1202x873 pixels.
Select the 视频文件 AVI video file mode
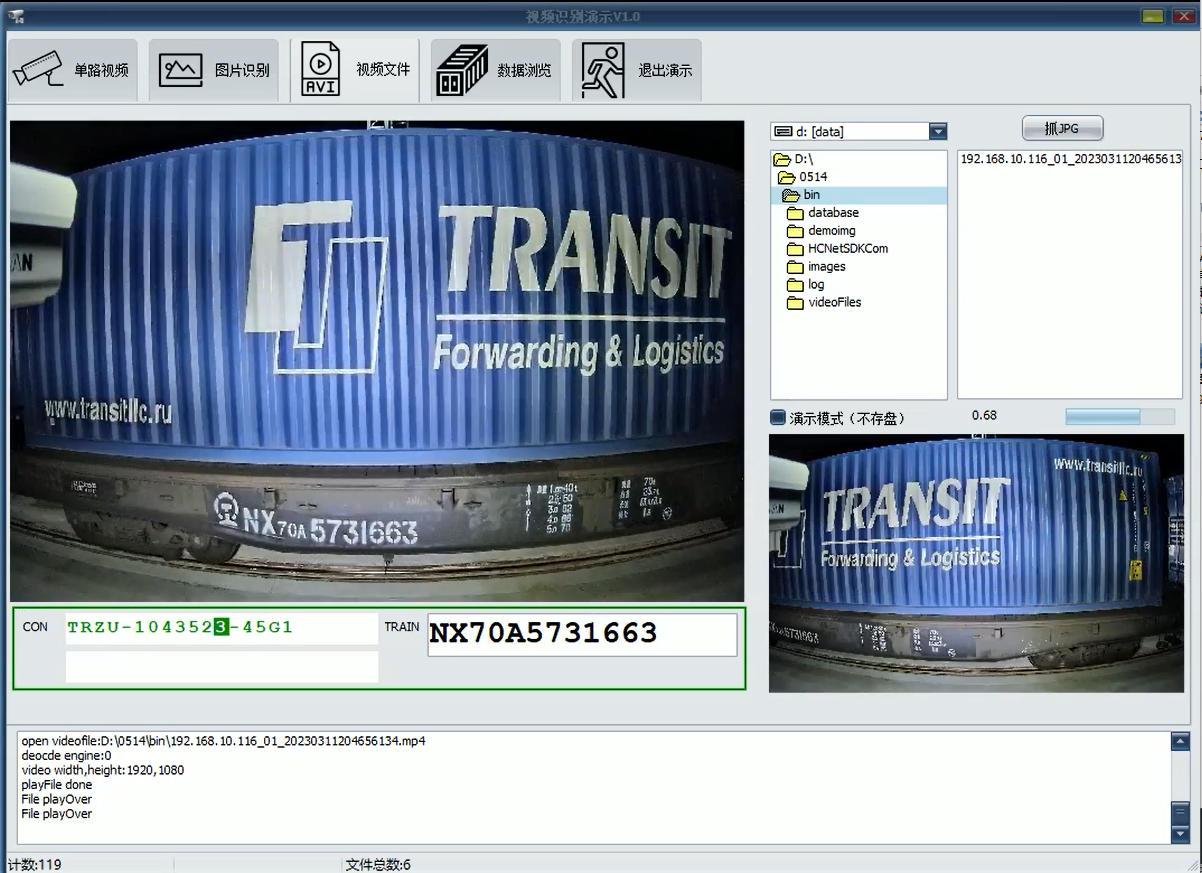pos(355,70)
